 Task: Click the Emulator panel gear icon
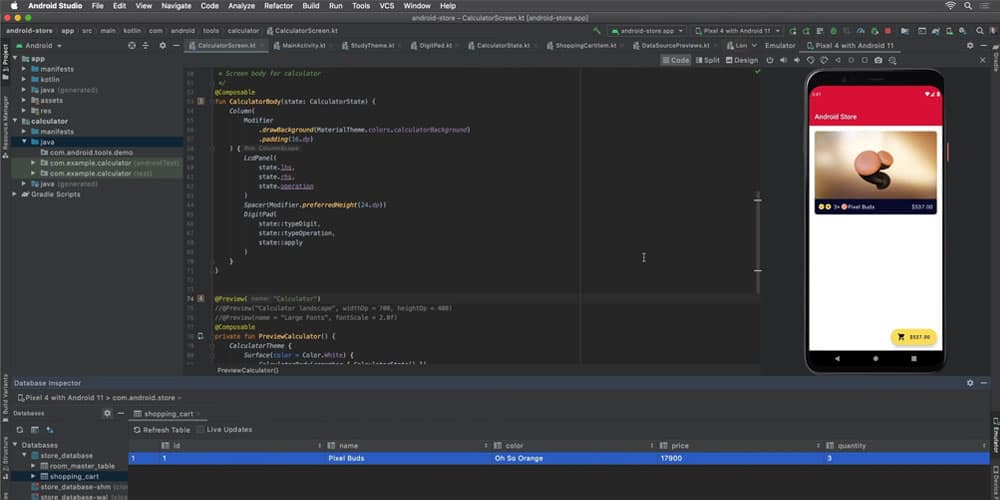(970, 46)
